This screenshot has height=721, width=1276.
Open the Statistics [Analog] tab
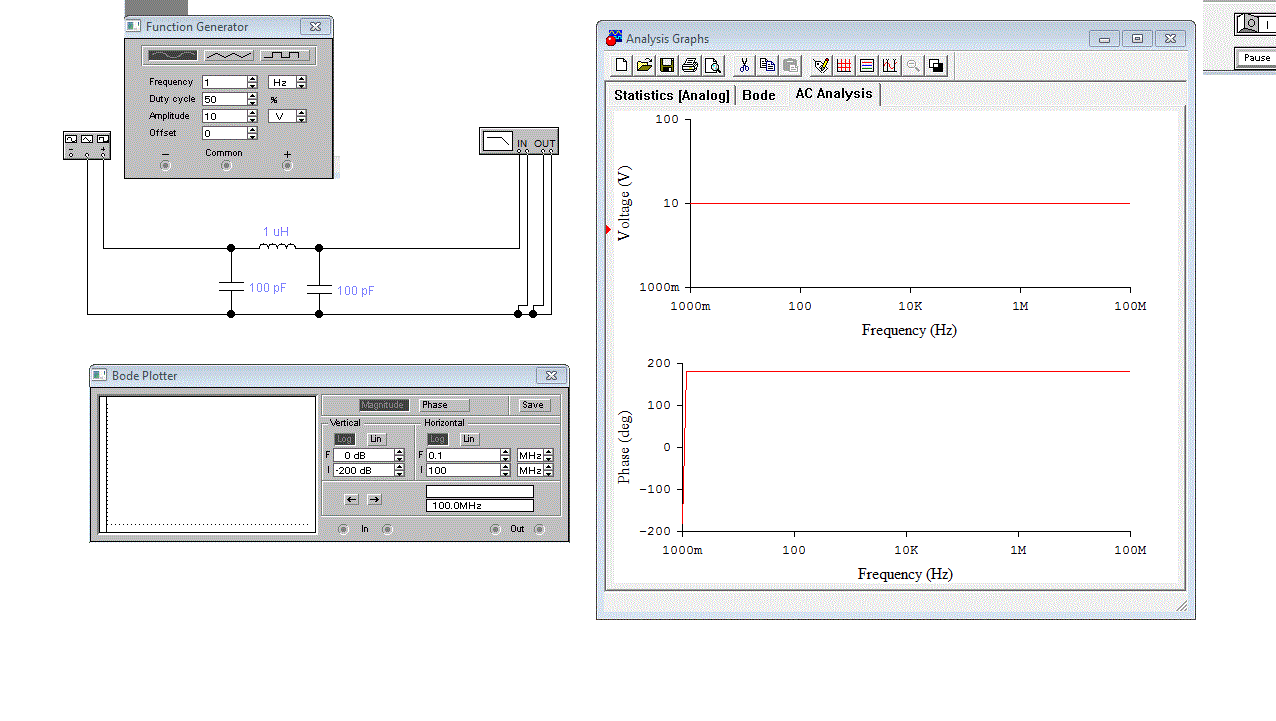pos(671,95)
